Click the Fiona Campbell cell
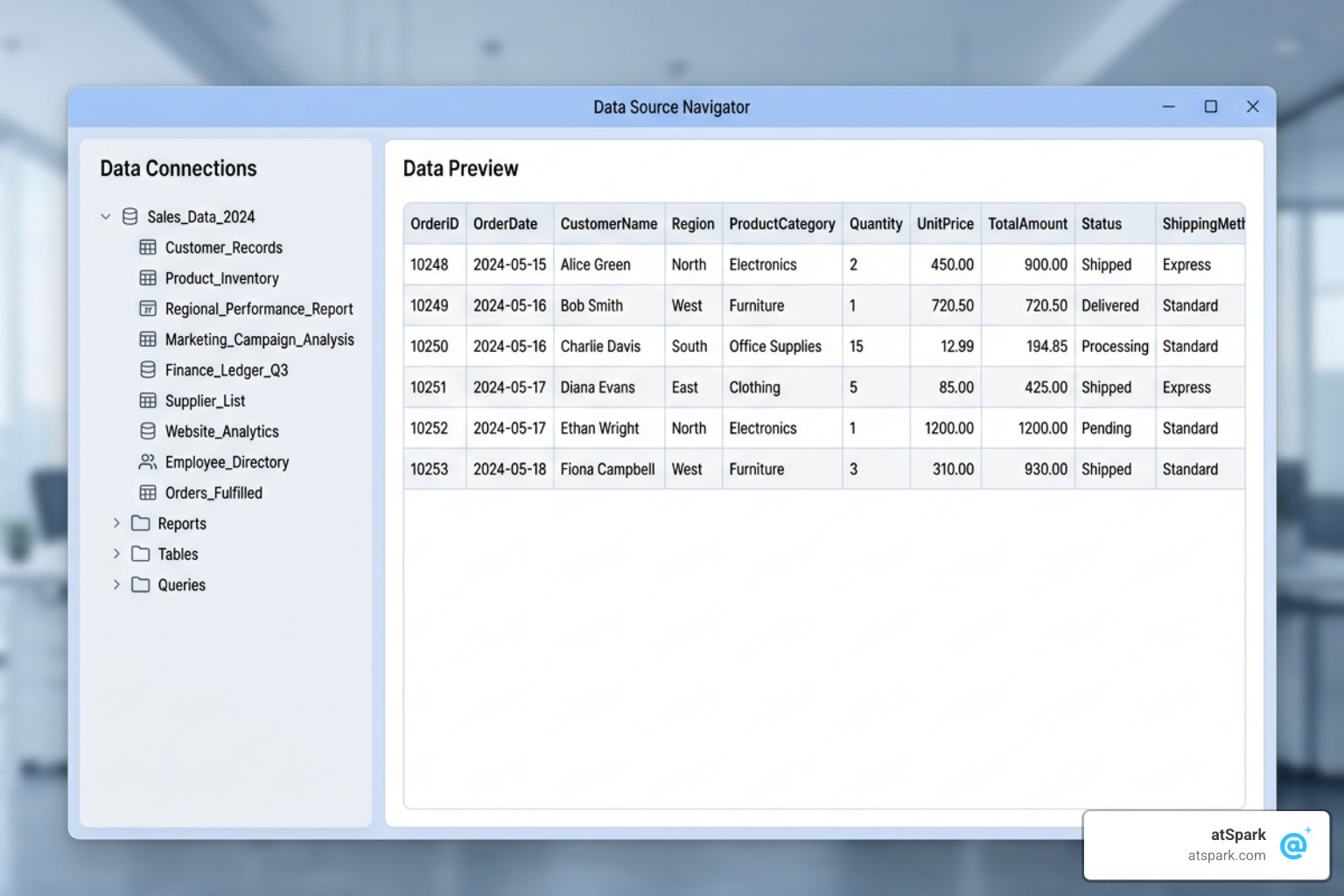 tap(609, 469)
